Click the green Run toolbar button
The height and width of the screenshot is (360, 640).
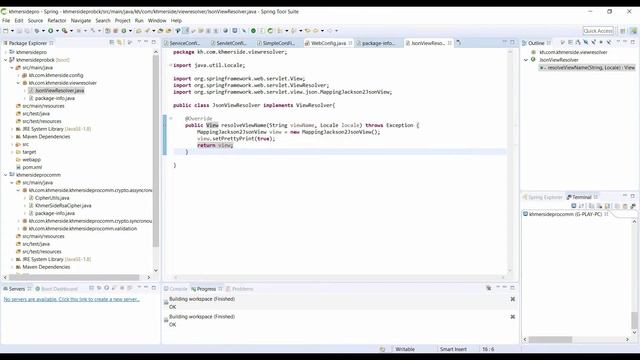tap(51, 31)
